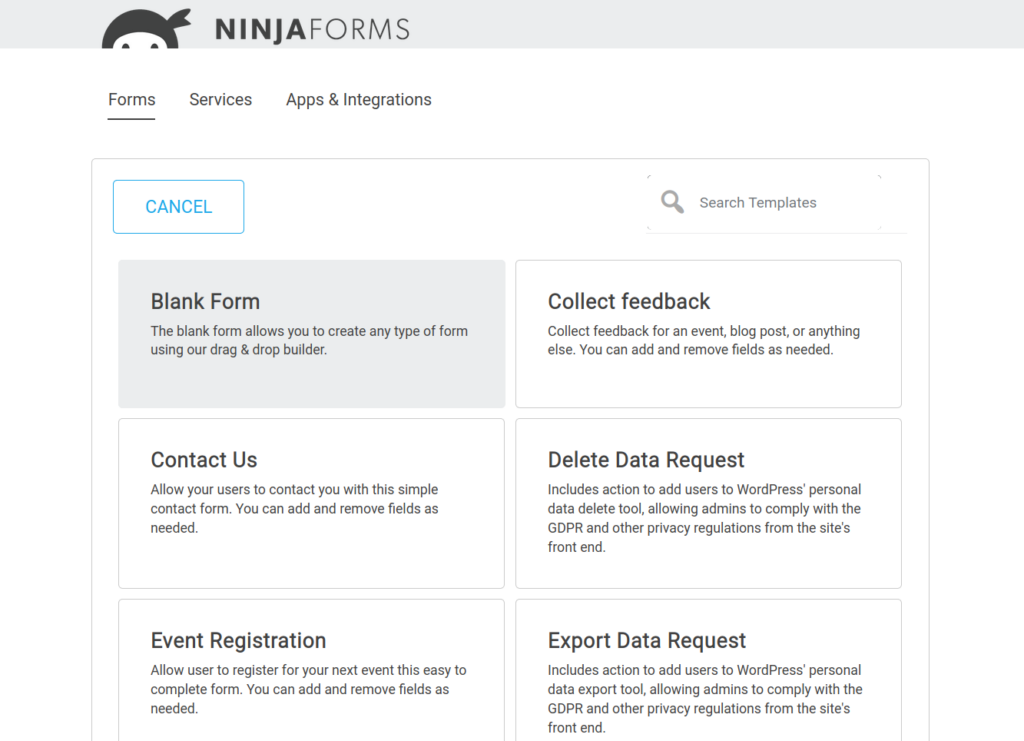The width and height of the screenshot is (1024, 741).
Task: Focus the Search Templates input field
Action: 776,203
